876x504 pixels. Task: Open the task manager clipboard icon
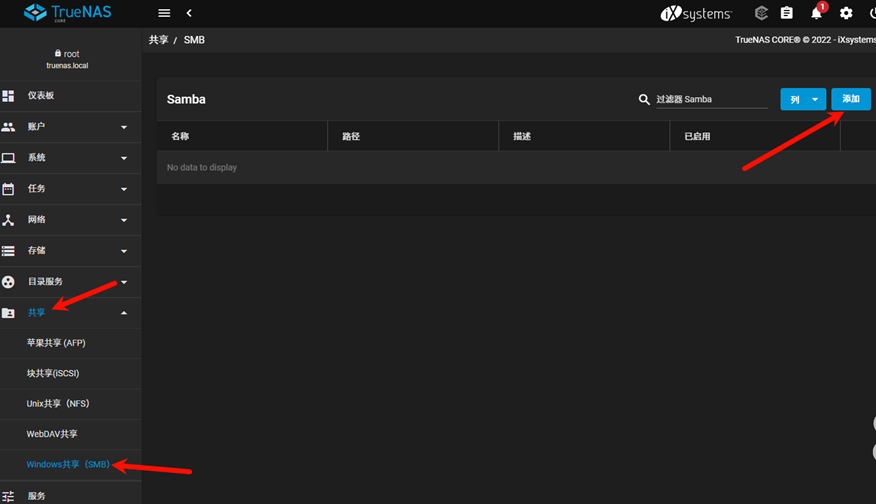pyautogui.click(x=787, y=13)
